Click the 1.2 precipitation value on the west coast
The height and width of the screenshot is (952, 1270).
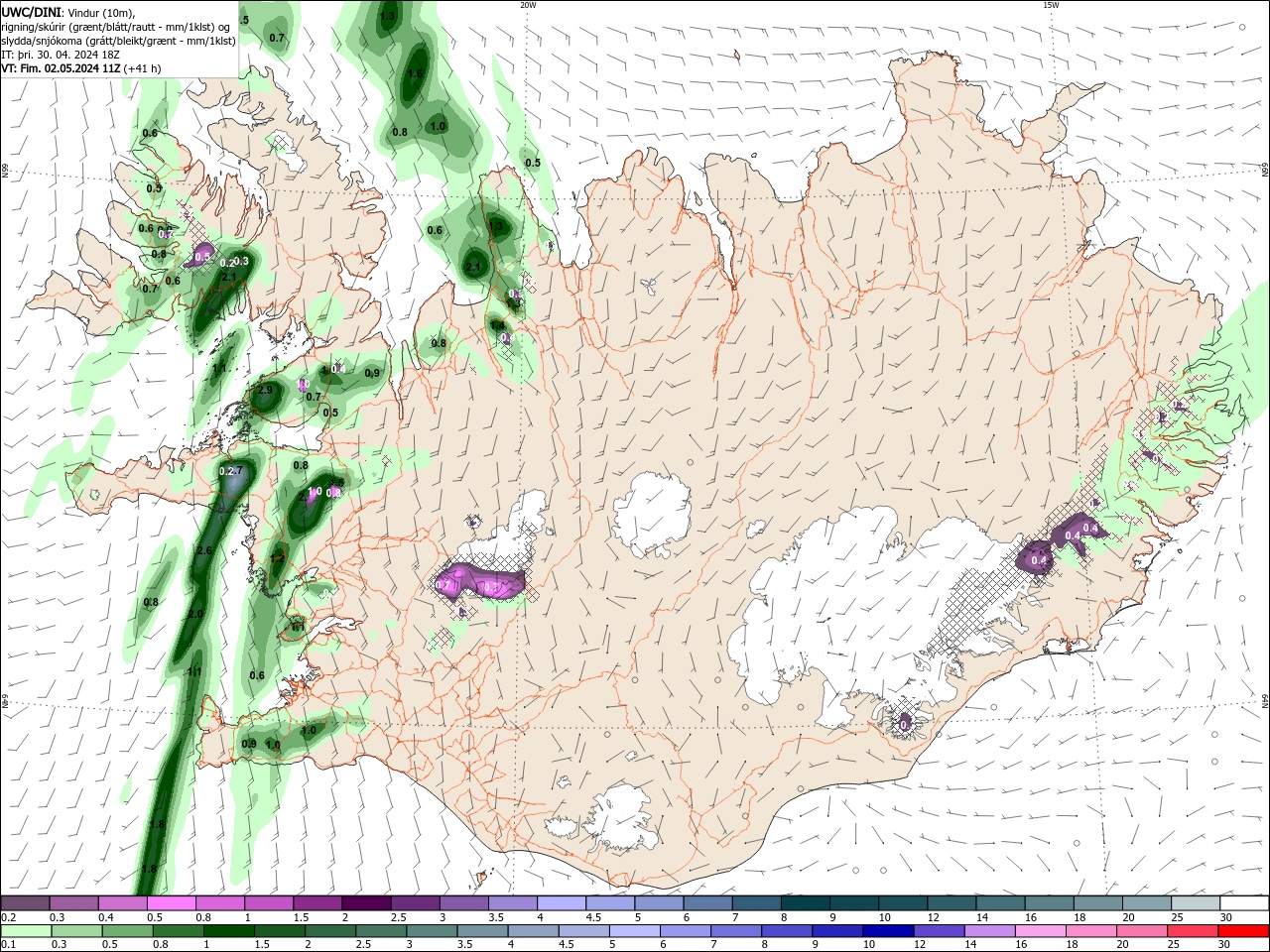tap(278, 559)
